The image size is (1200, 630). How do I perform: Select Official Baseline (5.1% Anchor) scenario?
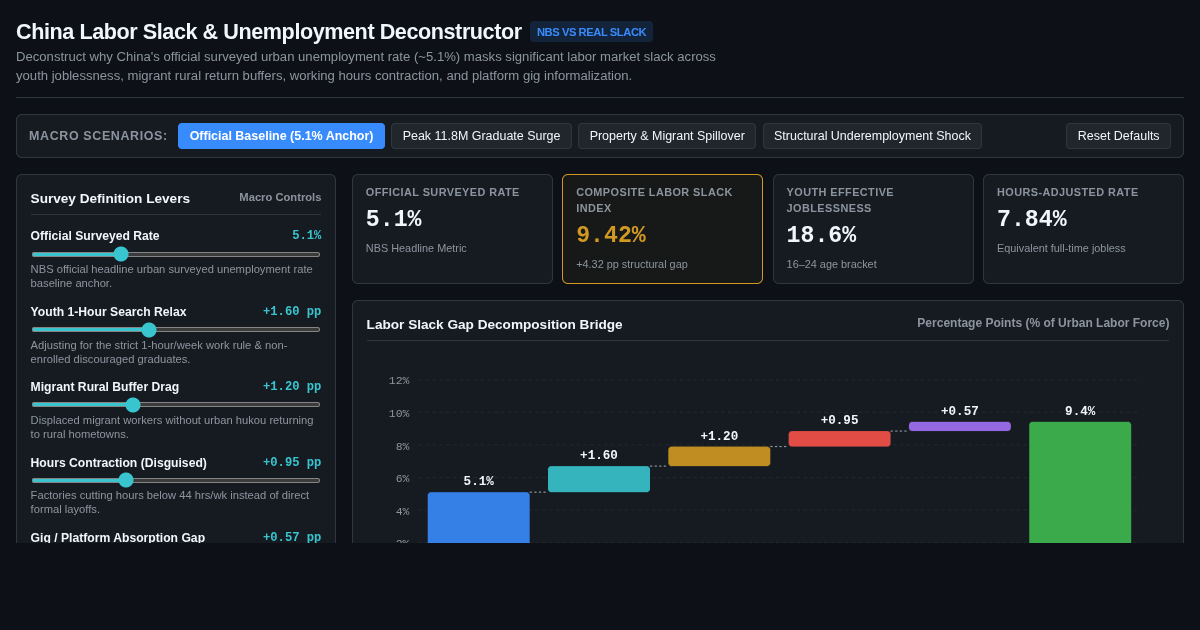coord(281,136)
